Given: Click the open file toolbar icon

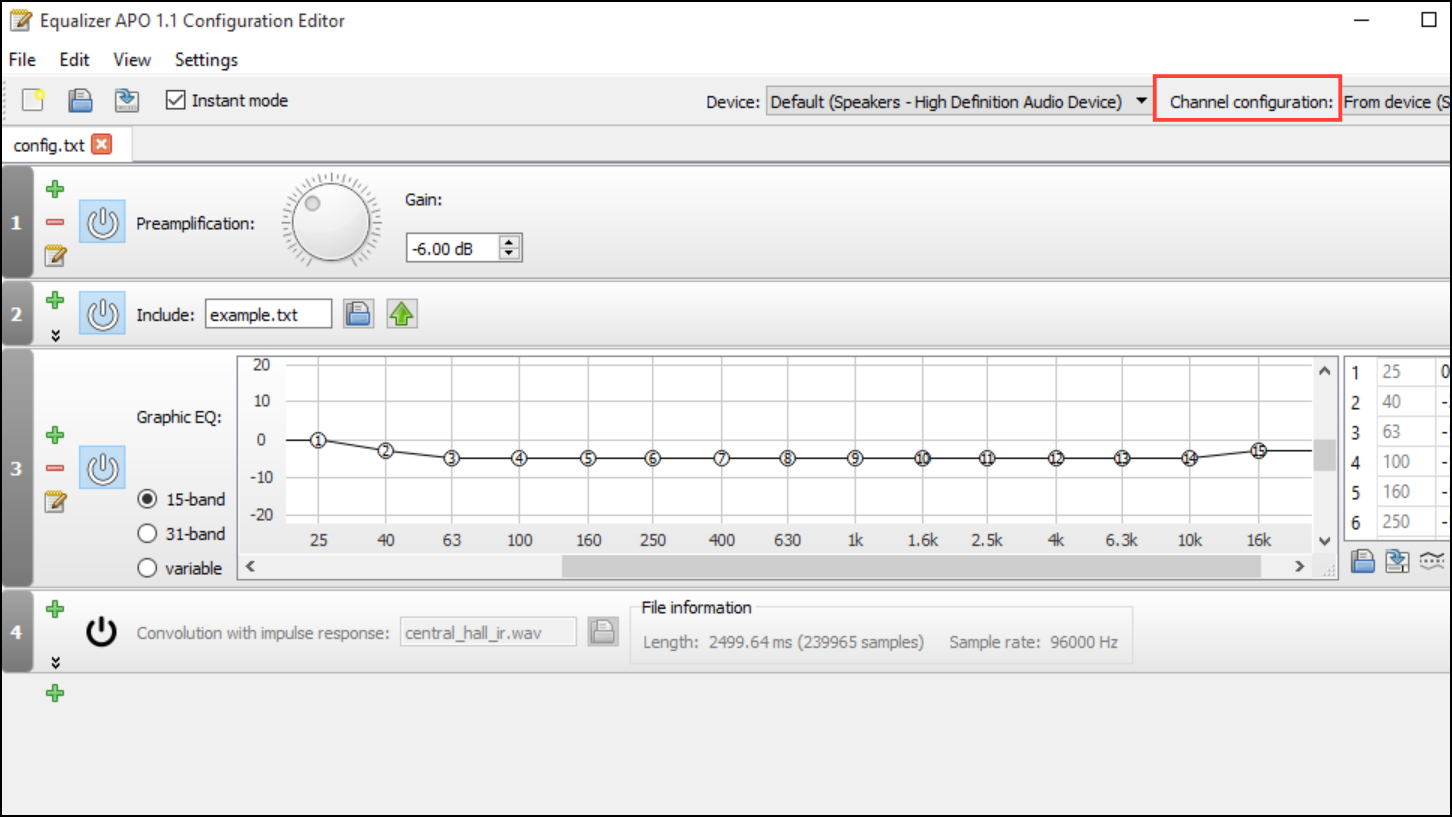Looking at the screenshot, I should pyautogui.click(x=80, y=100).
